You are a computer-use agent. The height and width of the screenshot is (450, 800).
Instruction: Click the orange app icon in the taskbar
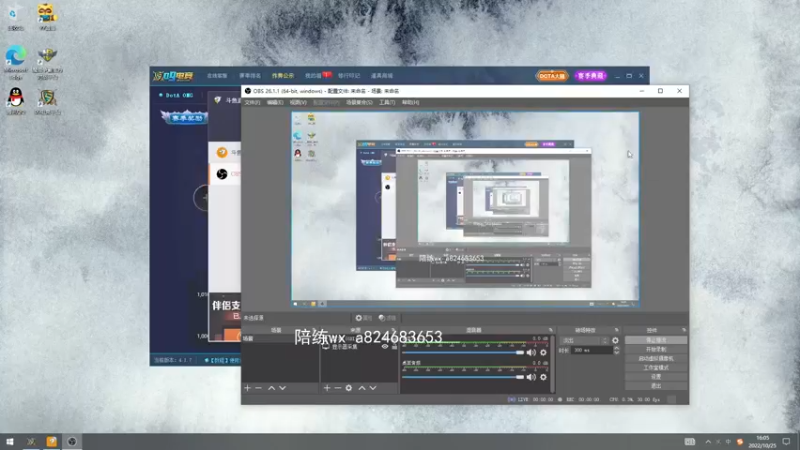pyautogui.click(x=52, y=441)
